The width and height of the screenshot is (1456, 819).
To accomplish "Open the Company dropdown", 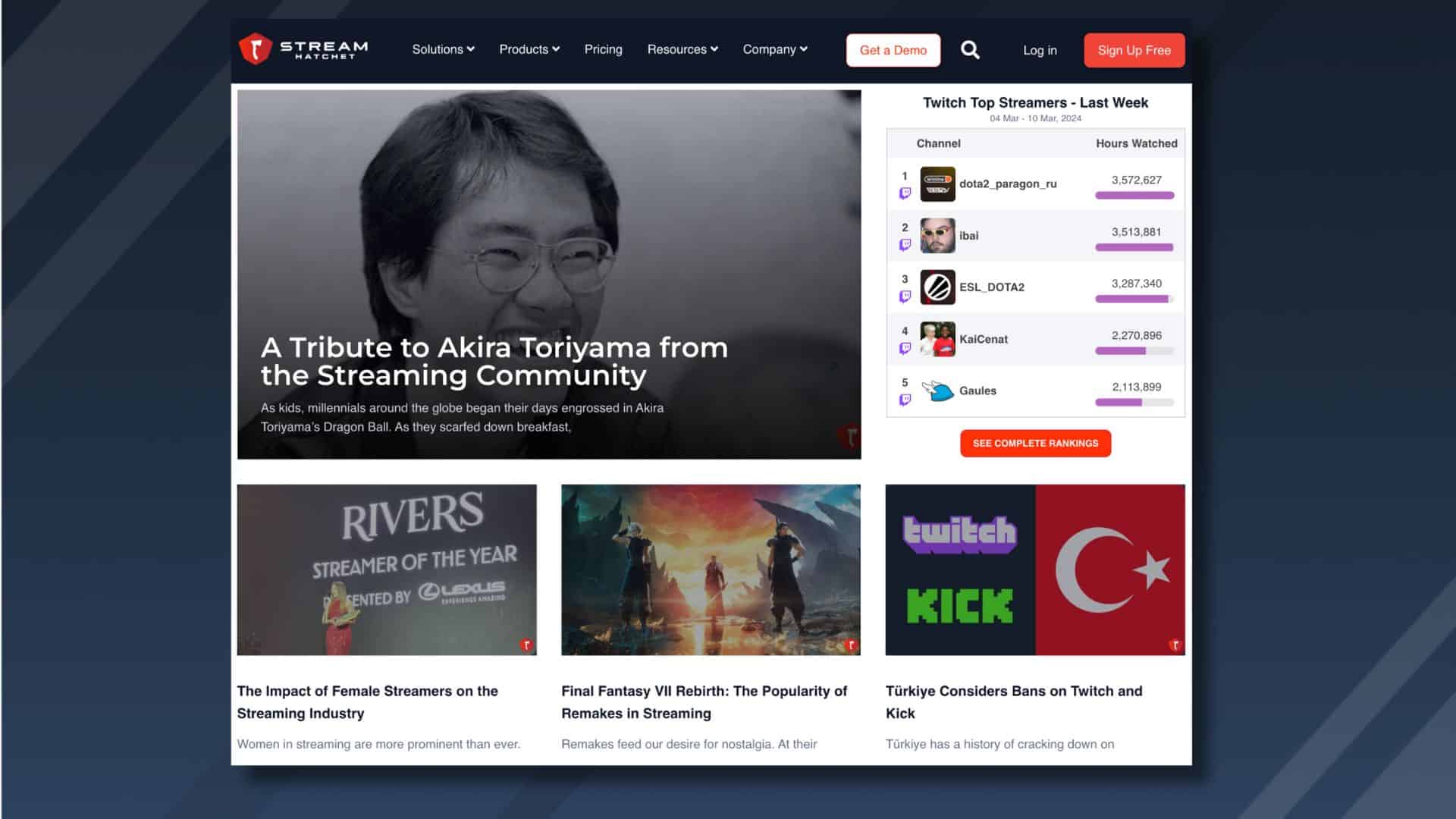I will 774,49.
